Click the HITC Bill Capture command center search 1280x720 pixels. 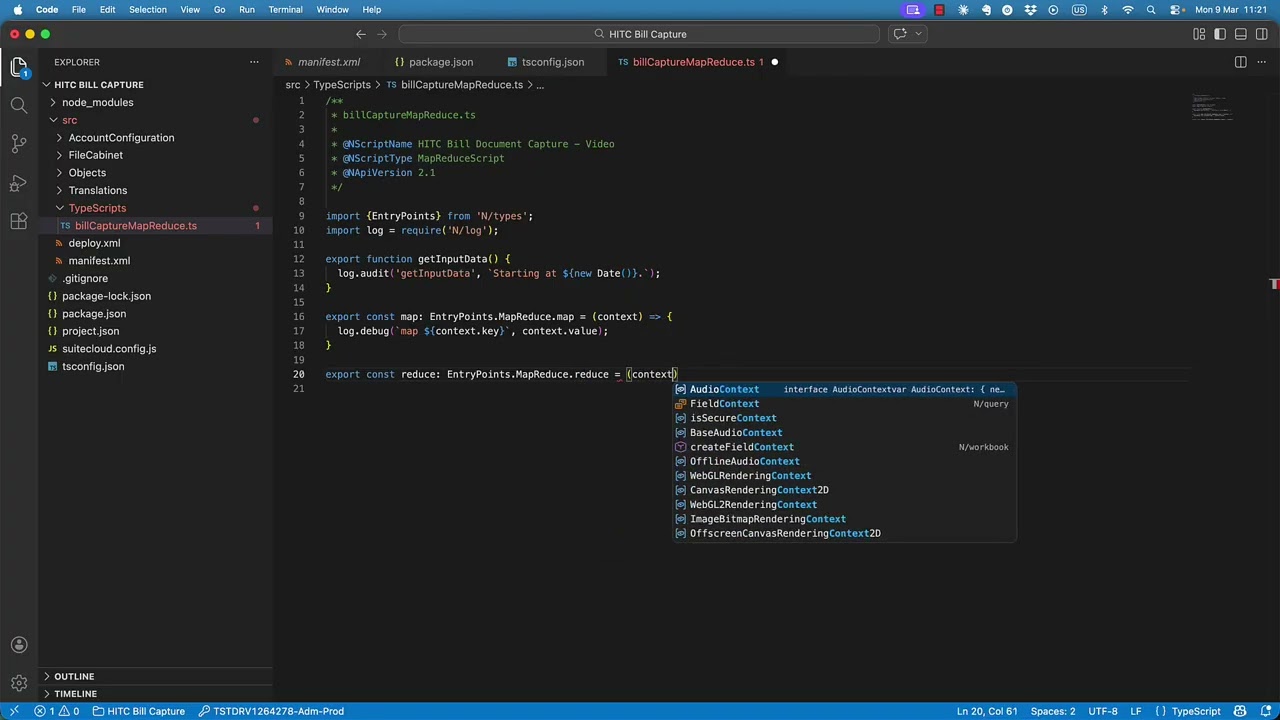tap(640, 34)
